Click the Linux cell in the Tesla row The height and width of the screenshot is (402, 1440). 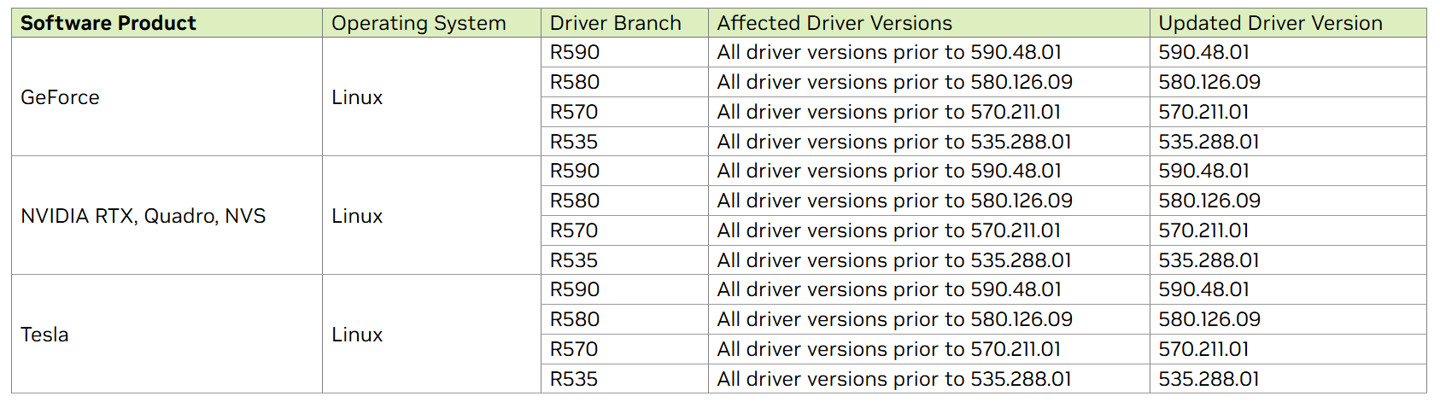[357, 335]
